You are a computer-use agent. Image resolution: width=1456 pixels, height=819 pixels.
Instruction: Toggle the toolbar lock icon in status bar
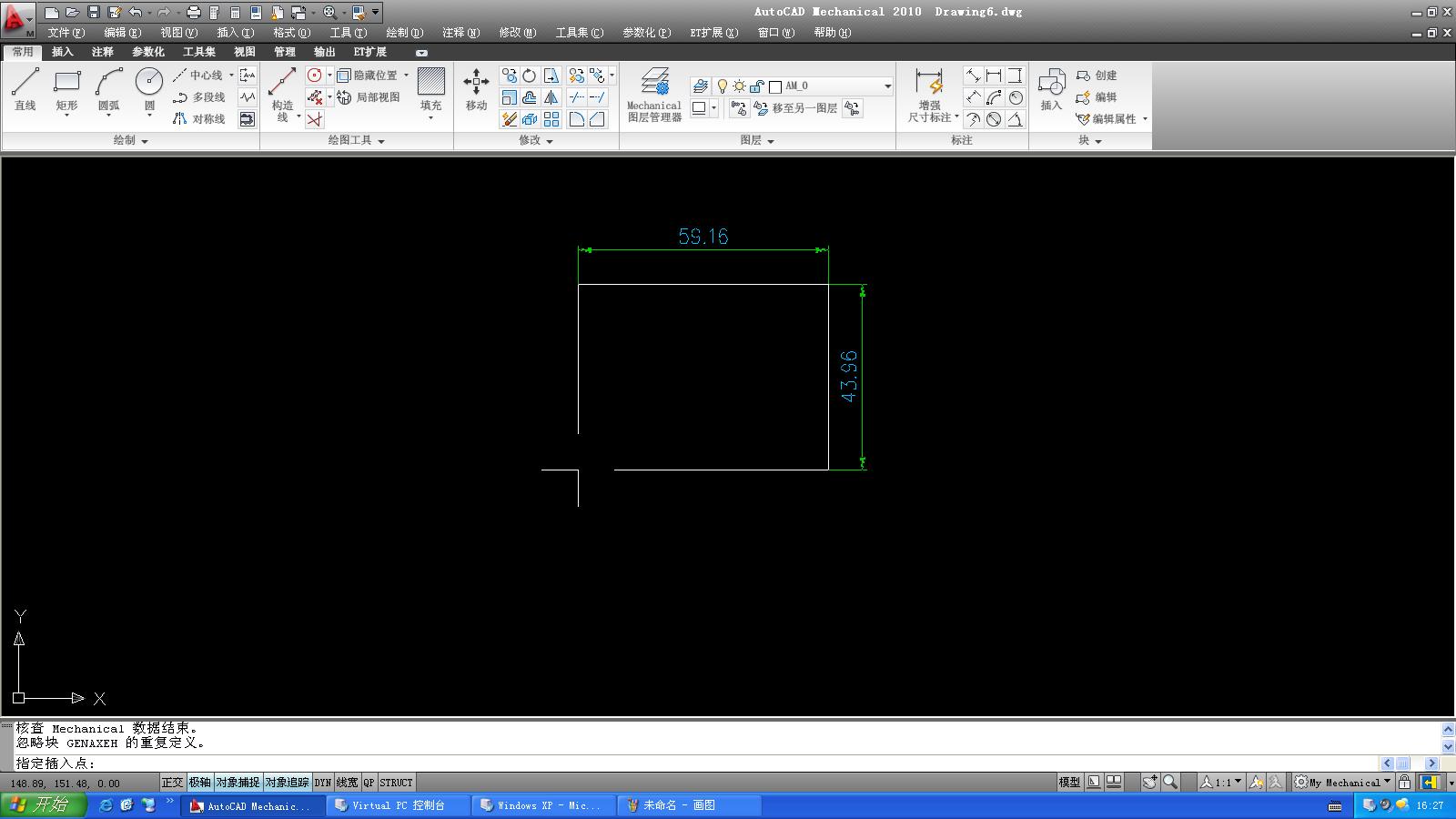[x=1404, y=782]
